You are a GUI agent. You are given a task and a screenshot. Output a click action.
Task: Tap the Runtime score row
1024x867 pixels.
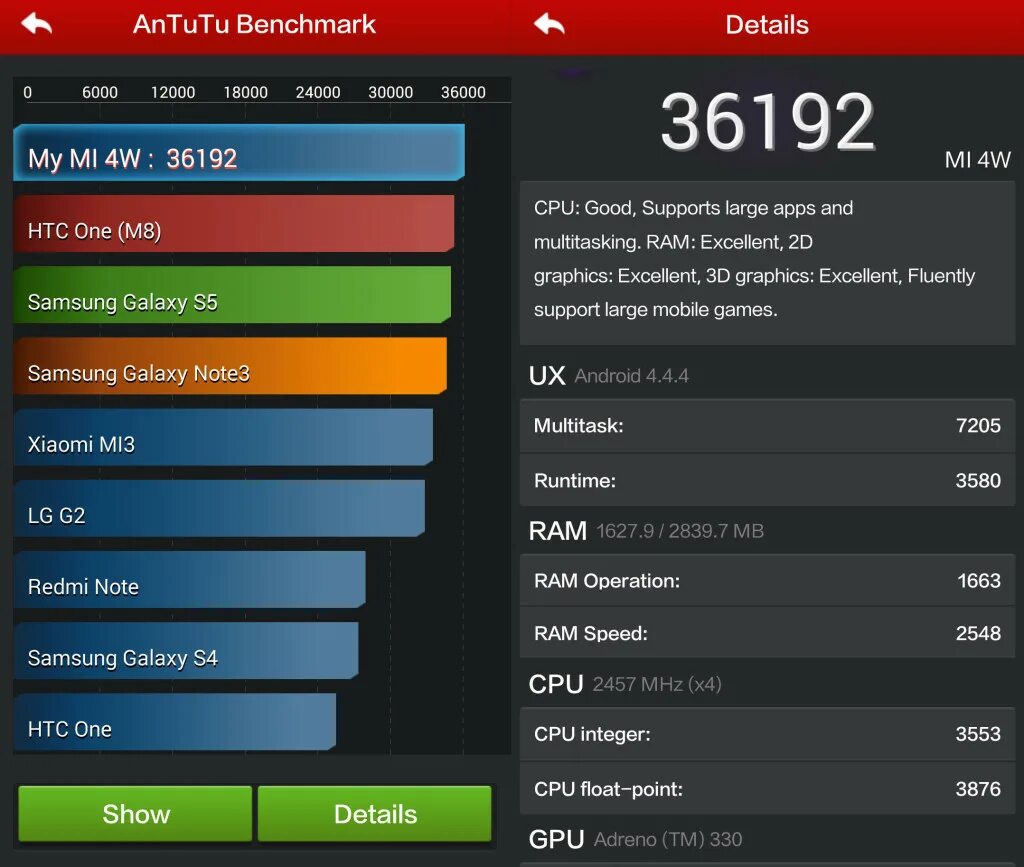[767, 481]
